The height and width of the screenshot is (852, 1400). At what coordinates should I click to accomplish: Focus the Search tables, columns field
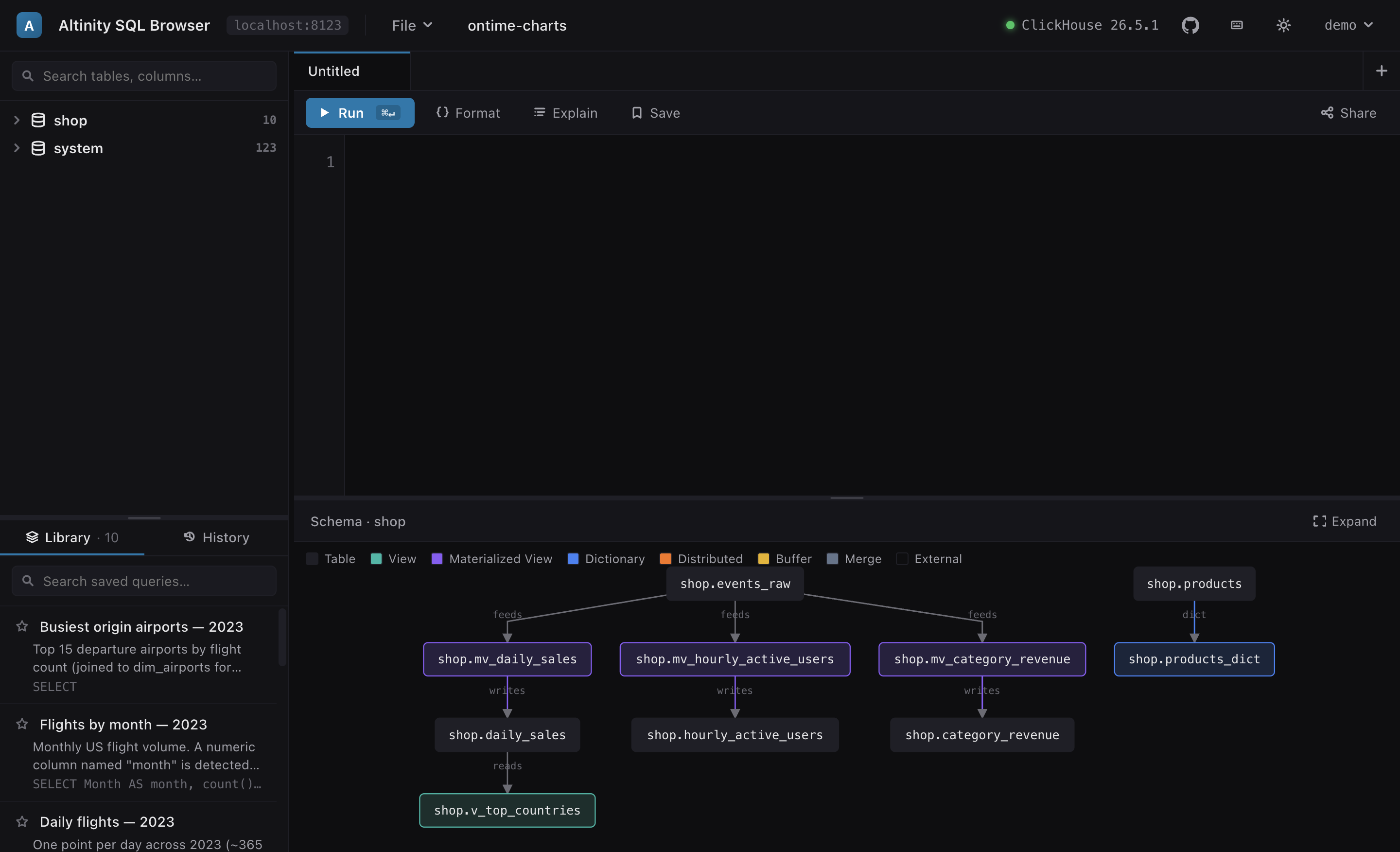coord(144,75)
